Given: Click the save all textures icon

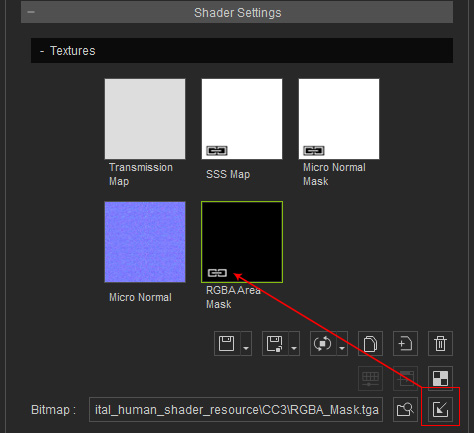Looking at the screenshot, I should (x=275, y=344).
